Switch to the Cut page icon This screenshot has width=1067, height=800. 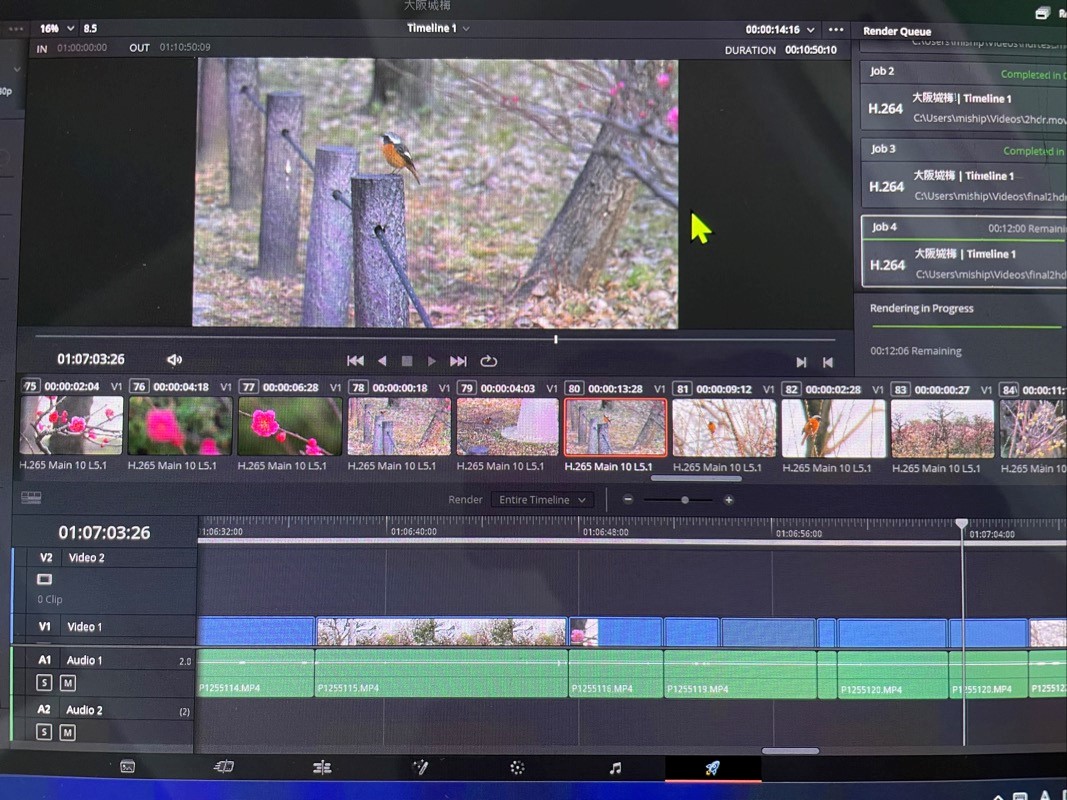[224, 767]
